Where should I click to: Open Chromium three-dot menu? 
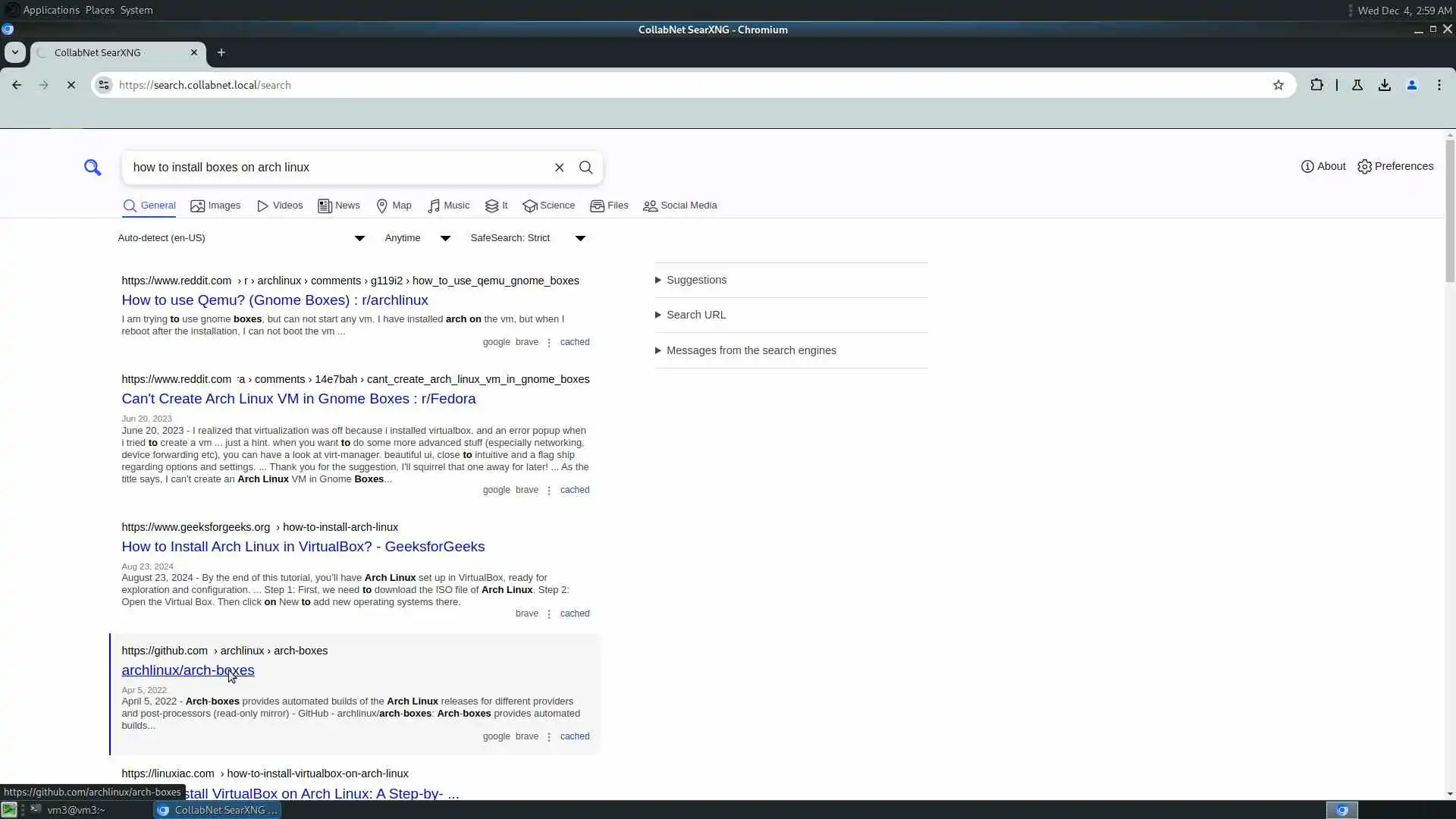click(x=1439, y=85)
